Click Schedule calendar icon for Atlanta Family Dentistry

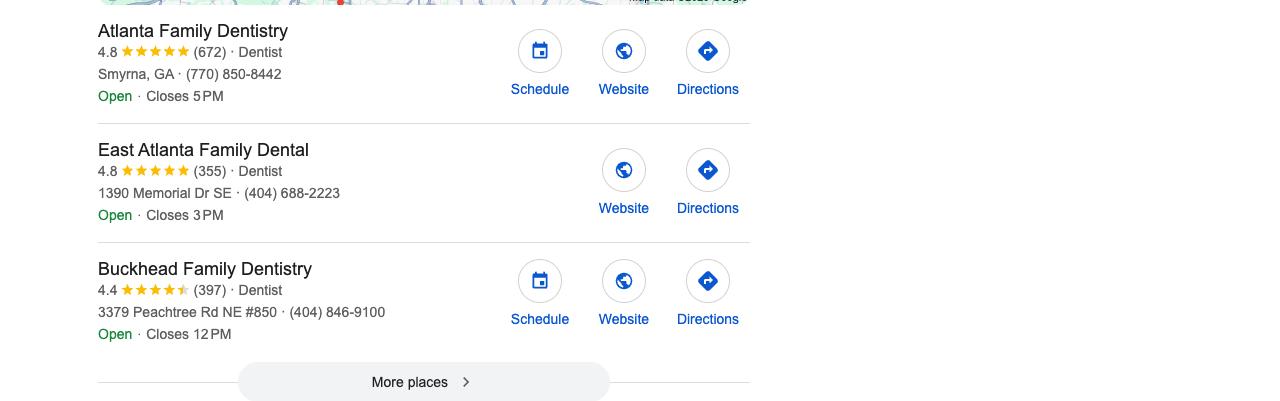(540, 51)
